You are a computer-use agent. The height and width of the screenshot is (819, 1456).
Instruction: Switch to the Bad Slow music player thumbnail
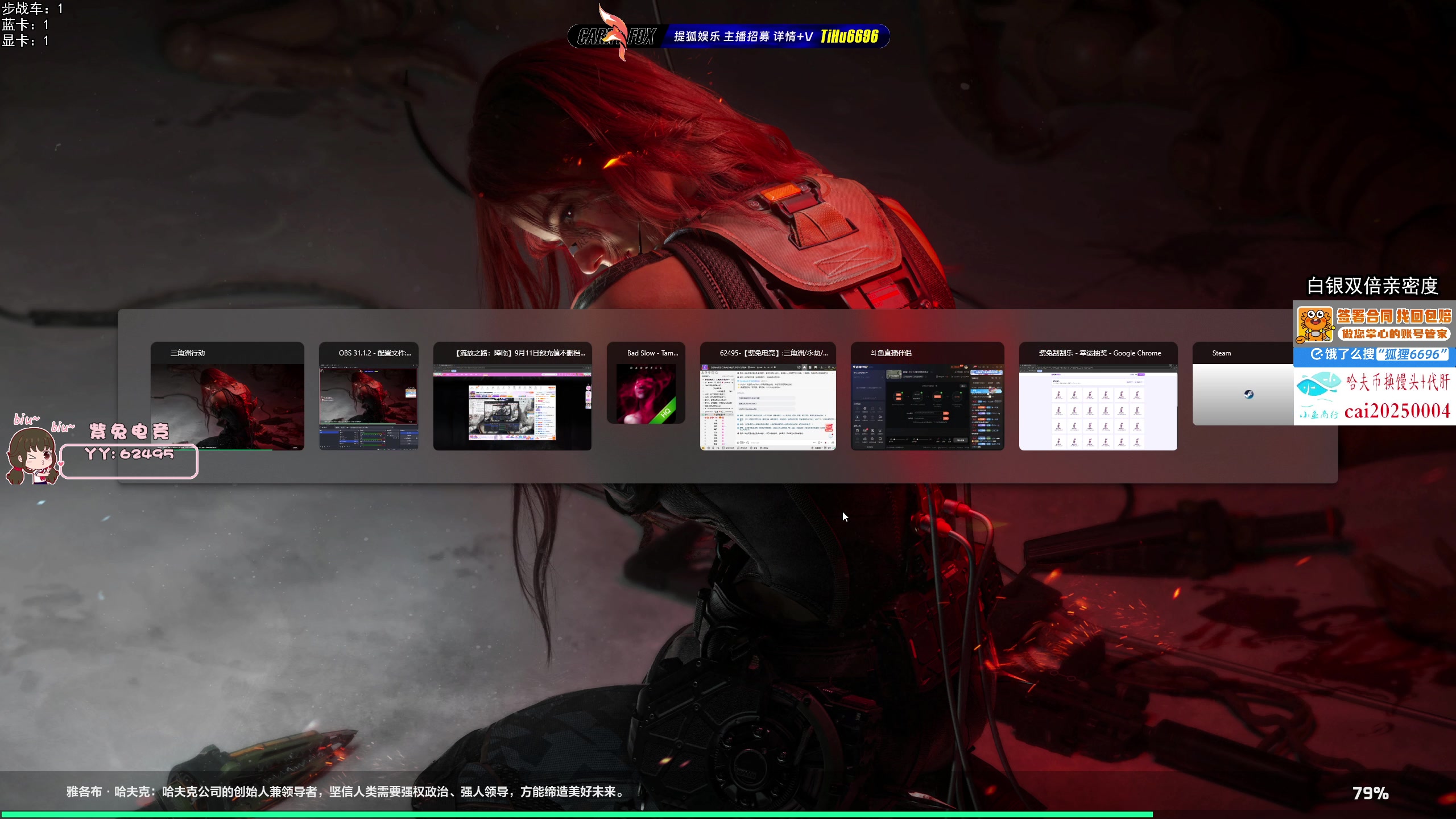click(x=646, y=383)
